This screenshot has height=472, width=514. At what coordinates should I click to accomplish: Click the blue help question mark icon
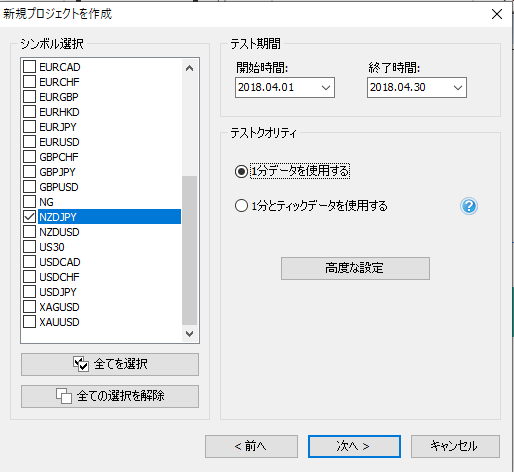469,206
